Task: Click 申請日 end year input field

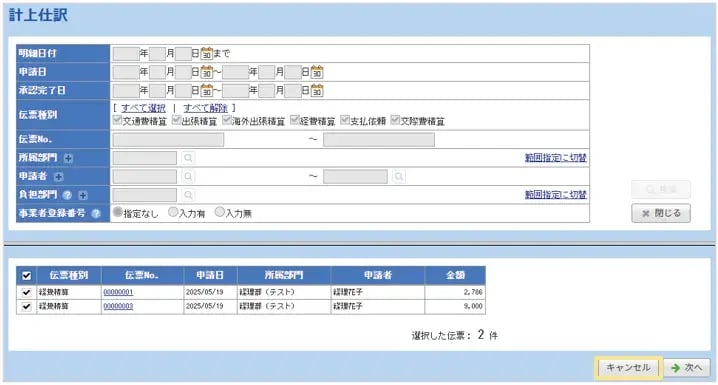Action: (x=236, y=72)
